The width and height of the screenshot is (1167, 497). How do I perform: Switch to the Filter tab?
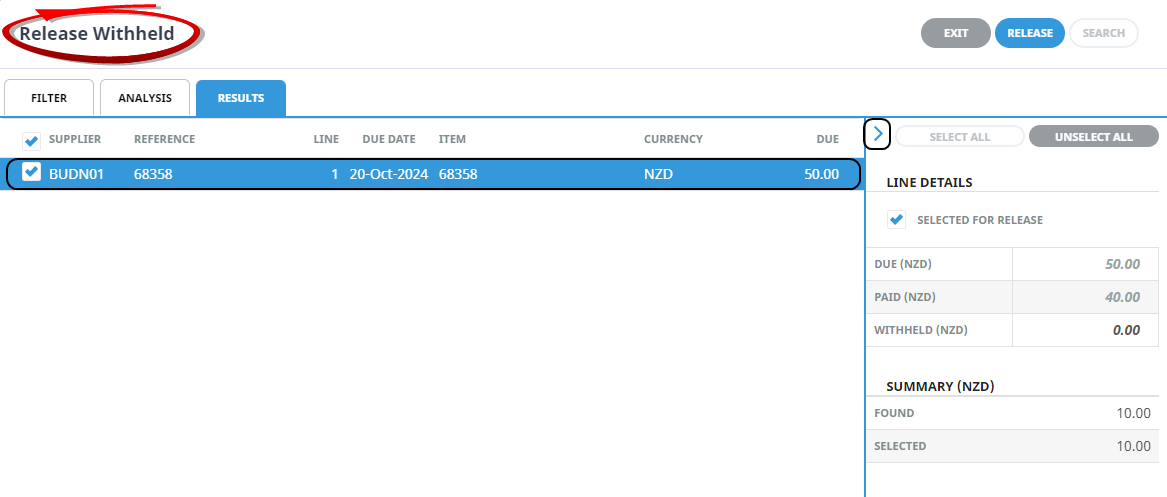pyautogui.click(x=49, y=98)
